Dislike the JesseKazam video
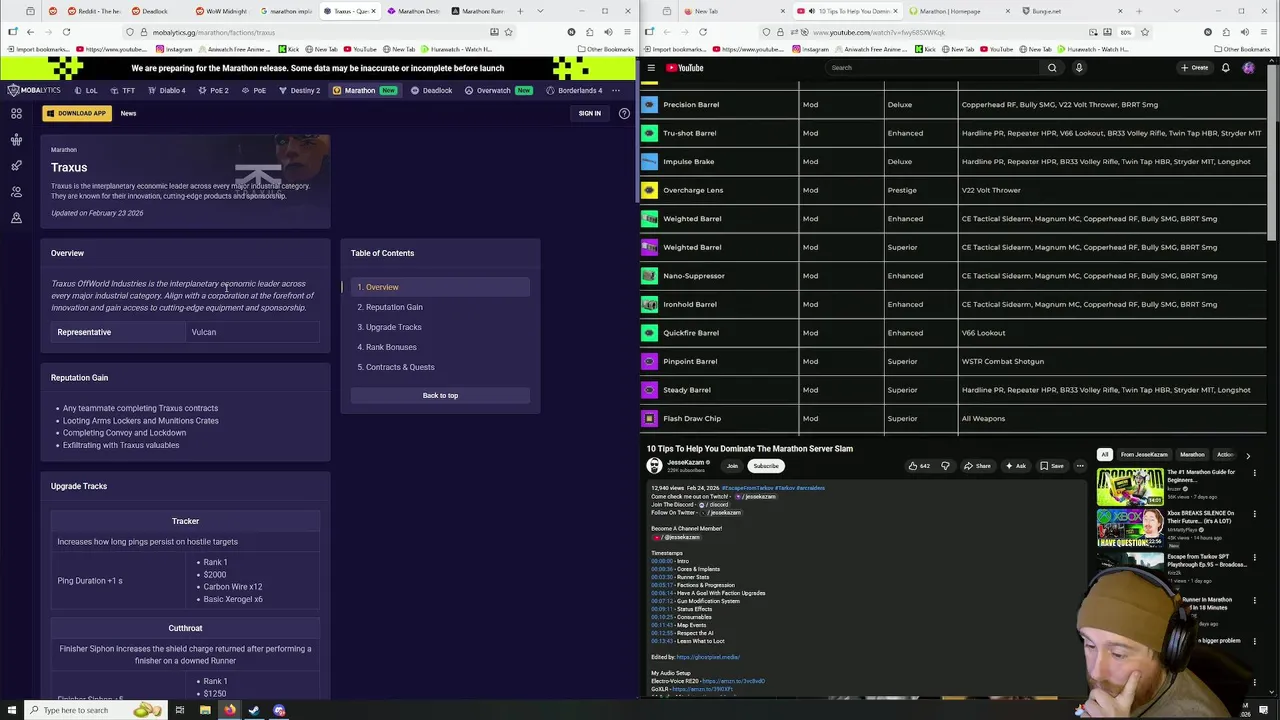Screen dimensions: 1280x720 point(945,466)
